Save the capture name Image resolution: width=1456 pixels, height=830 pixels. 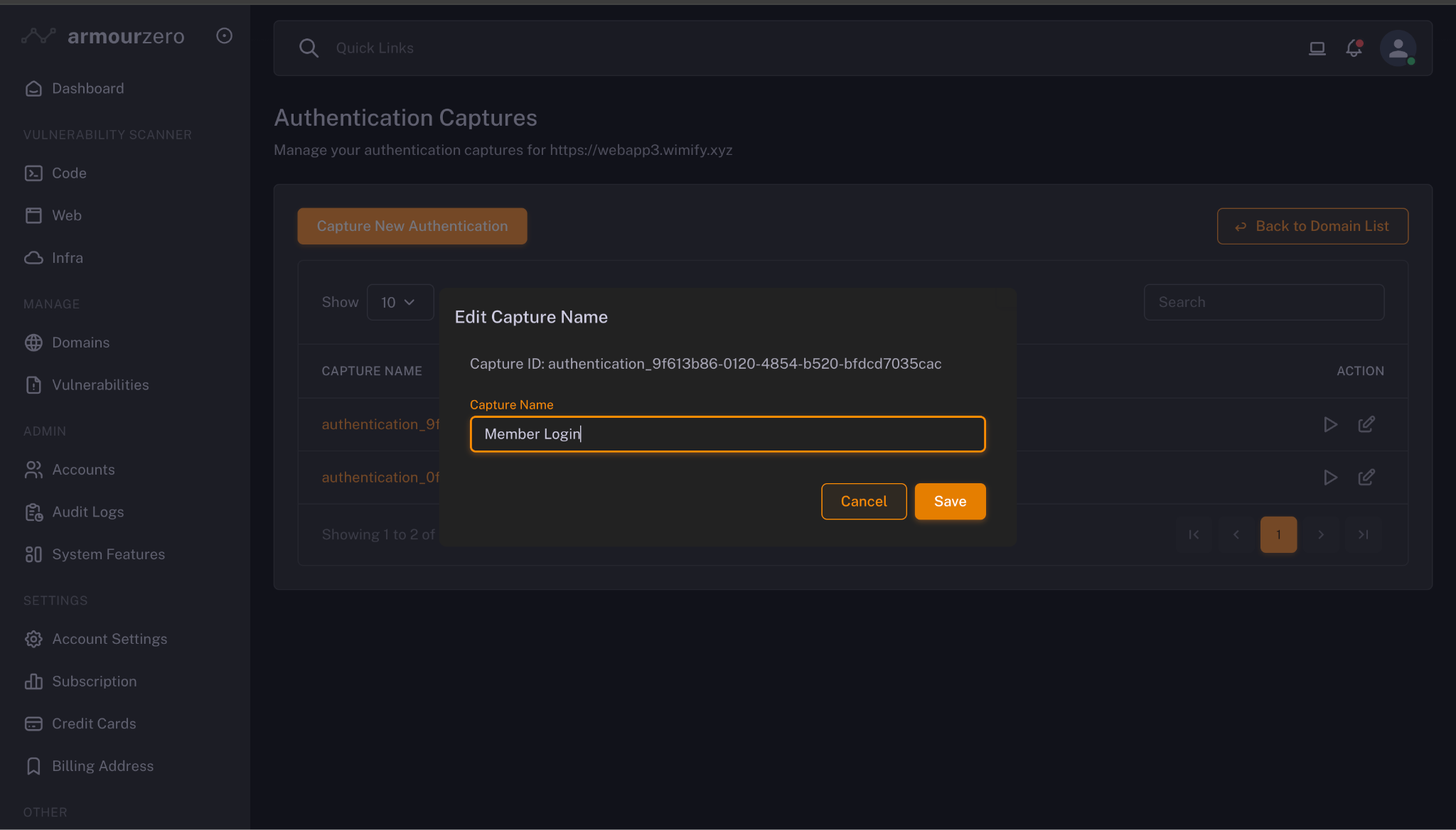pyautogui.click(x=950, y=502)
